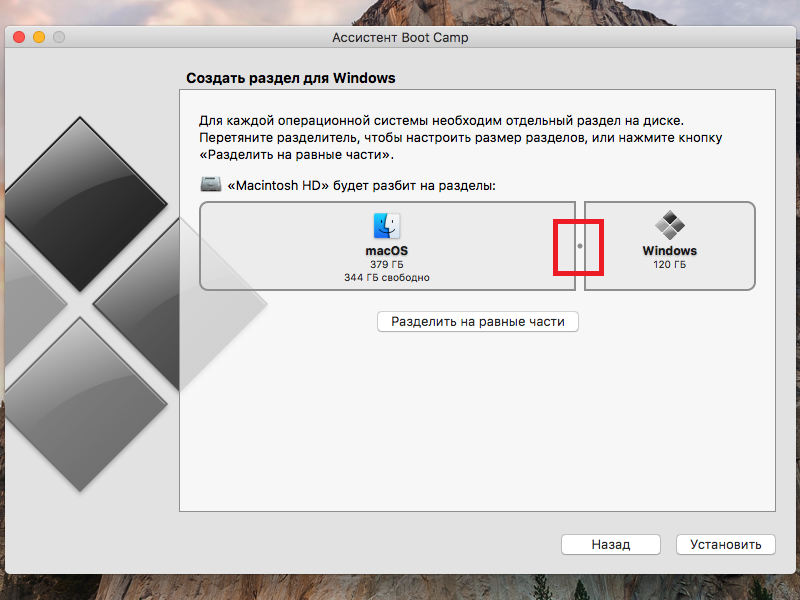The height and width of the screenshot is (600, 800).
Task: Close the Boot Camp Assistant window
Action: click(19, 37)
